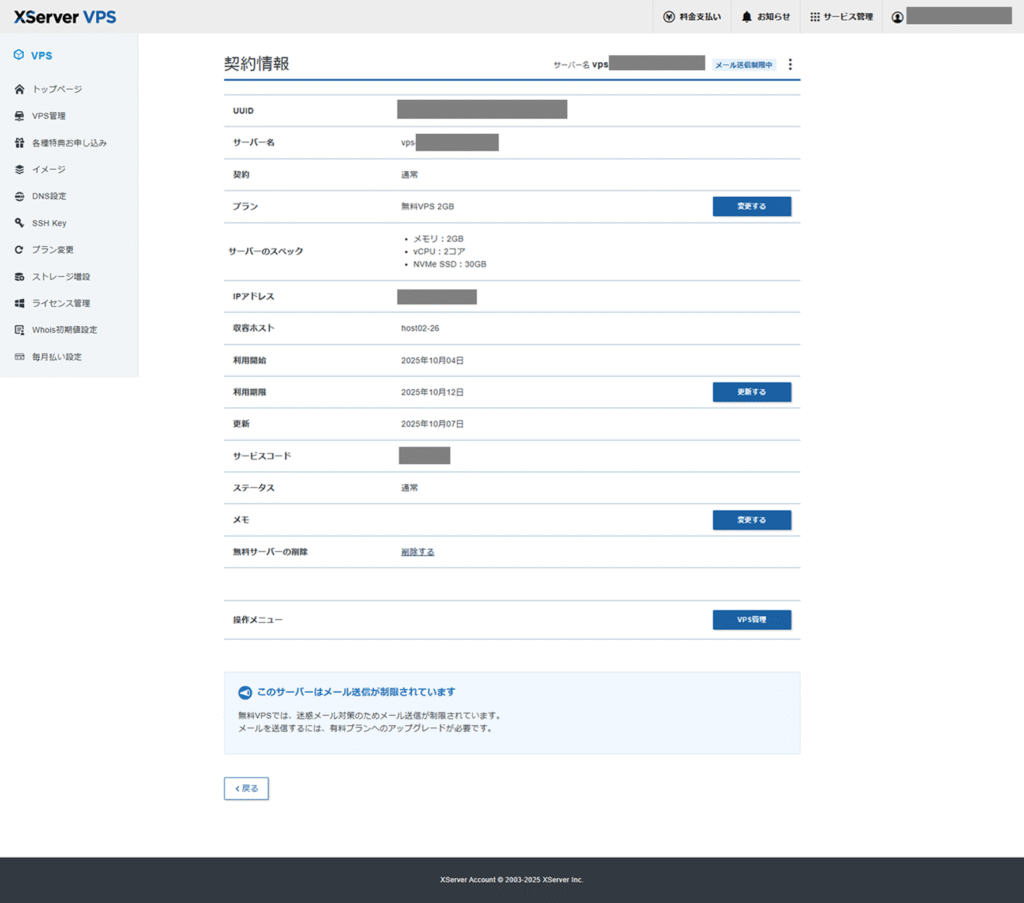Image resolution: width=1024 pixels, height=903 pixels.
Task: Click the layers icon beside イメージ
Action: tap(19, 169)
